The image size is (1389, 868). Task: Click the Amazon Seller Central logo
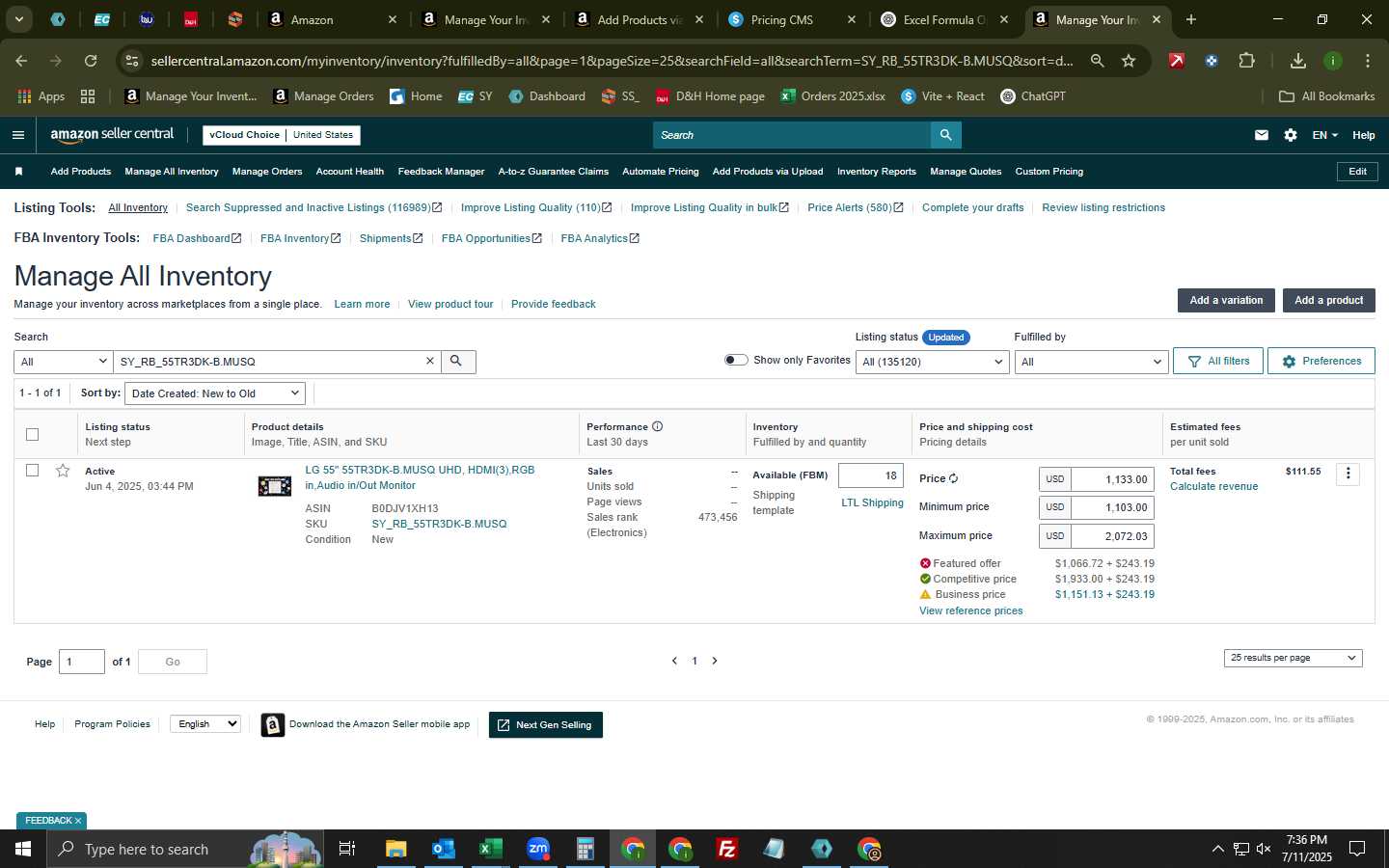112,135
